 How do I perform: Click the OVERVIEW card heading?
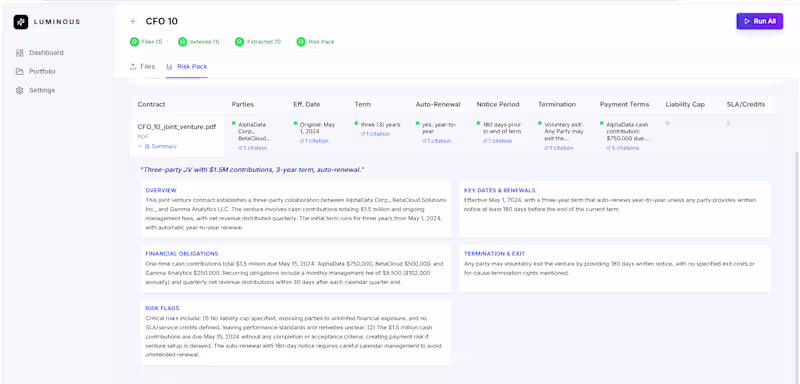[161, 190]
